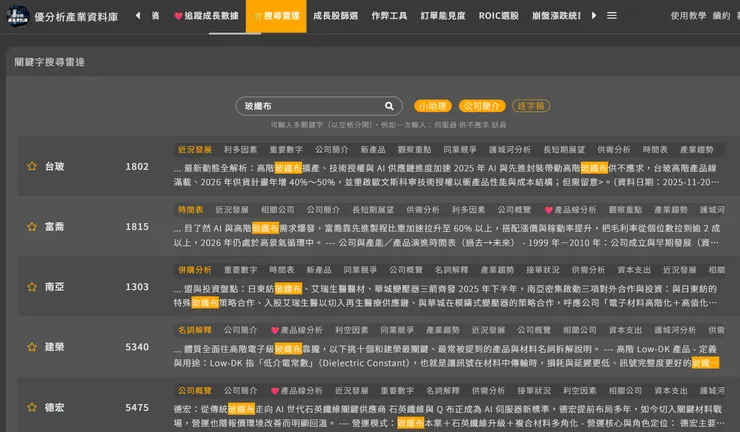Viewport: 740px width, 432px height.
Task: Open the 續約 link
Action: coord(721,16)
